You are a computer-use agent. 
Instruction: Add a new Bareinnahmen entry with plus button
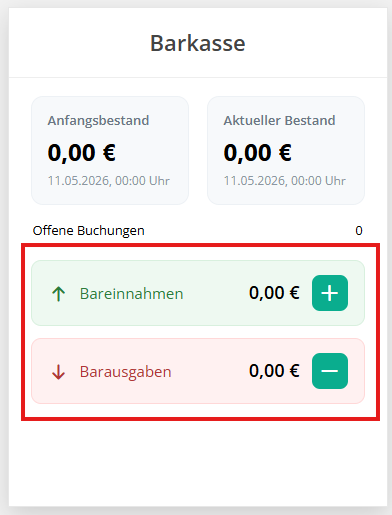tap(330, 293)
